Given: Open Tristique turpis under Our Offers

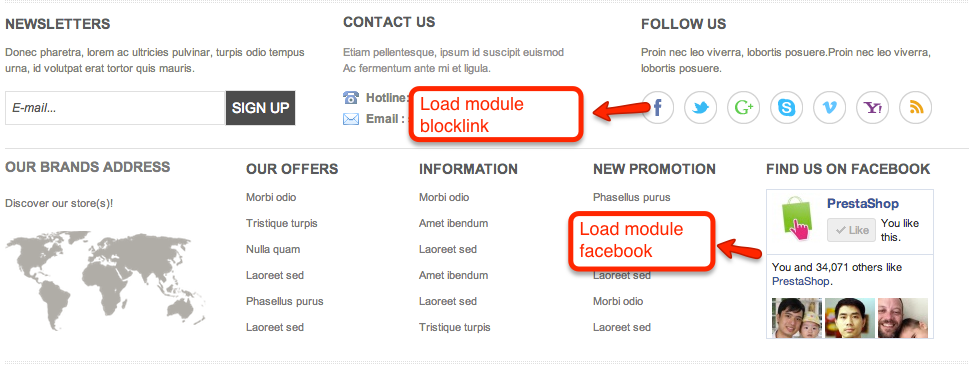Looking at the screenshot, I should point(282,223).
